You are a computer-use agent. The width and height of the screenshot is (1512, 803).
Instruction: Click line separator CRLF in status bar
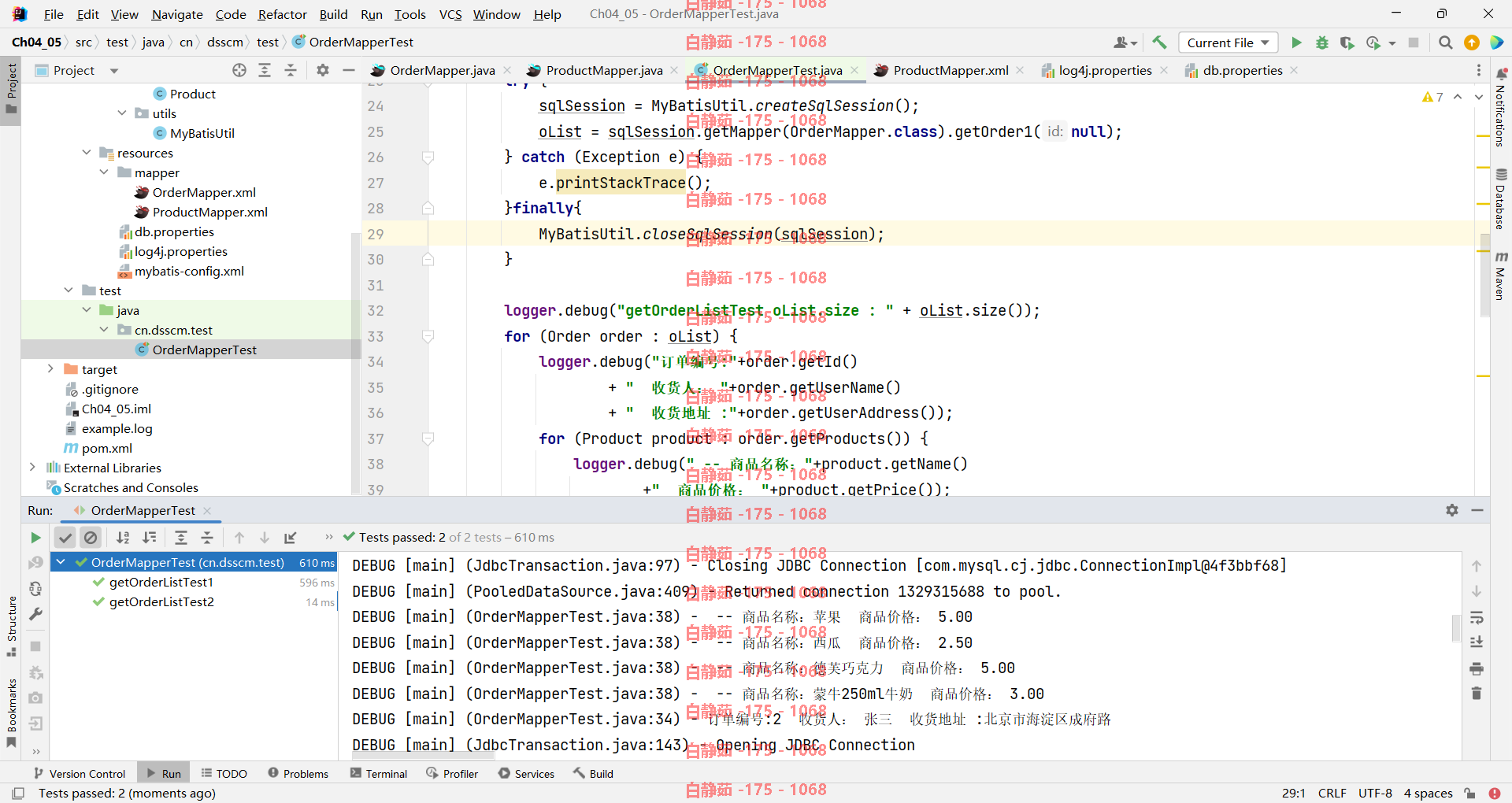(1332, 793)
